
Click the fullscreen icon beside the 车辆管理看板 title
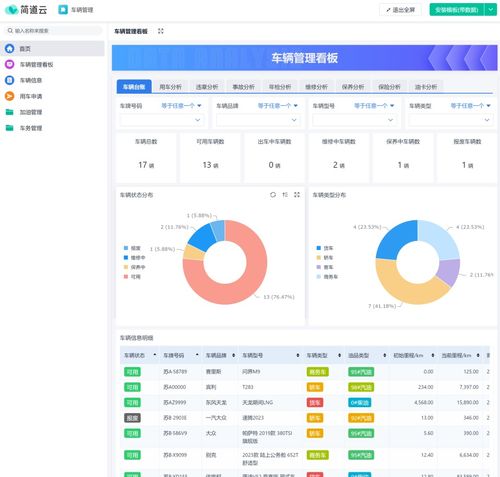[161, 31]
